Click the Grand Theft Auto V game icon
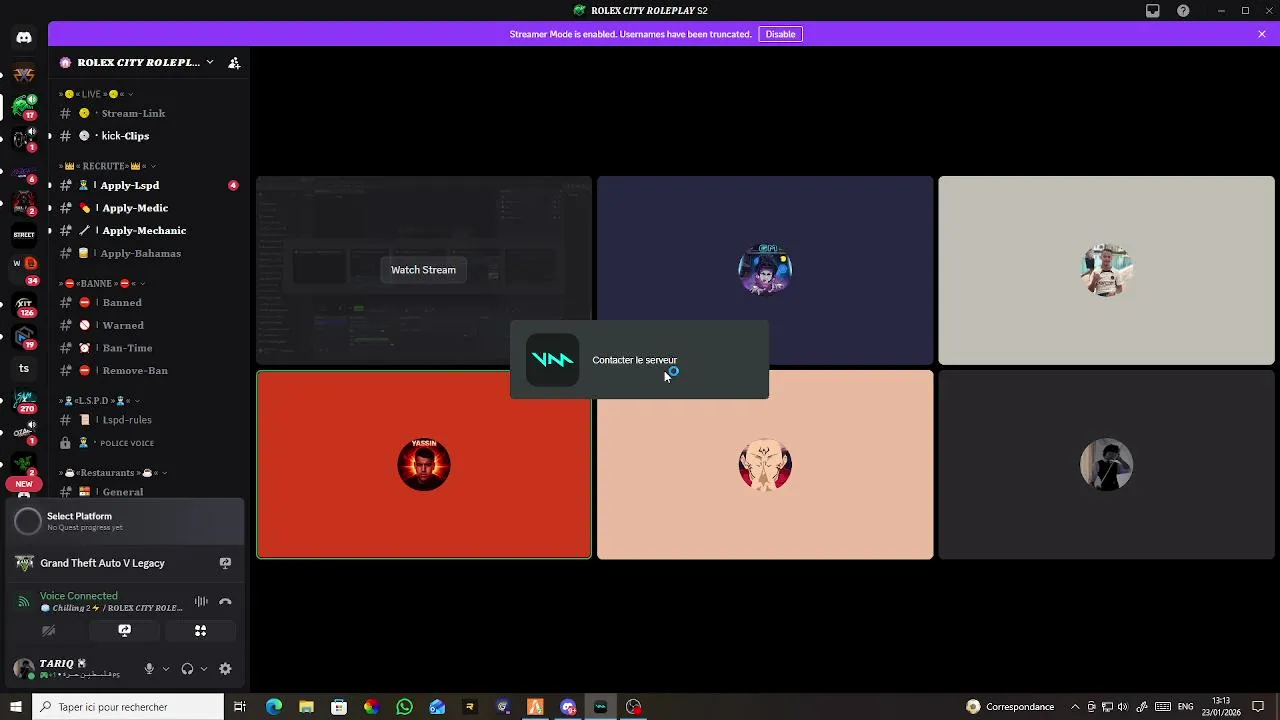The width and height of the screenshot is (1280, 720). point(25,563)
